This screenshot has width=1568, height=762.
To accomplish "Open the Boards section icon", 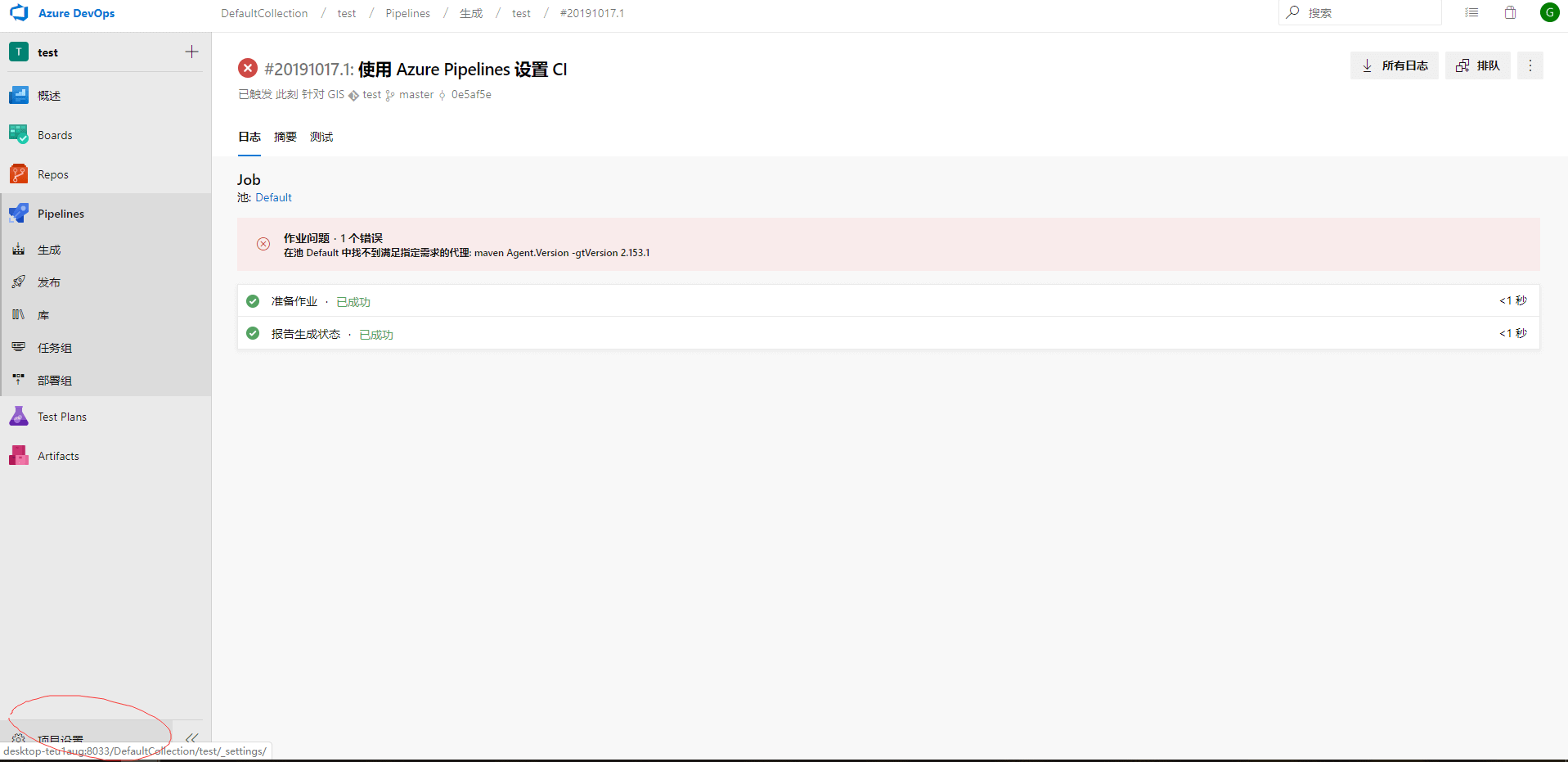I will point(19,135).
